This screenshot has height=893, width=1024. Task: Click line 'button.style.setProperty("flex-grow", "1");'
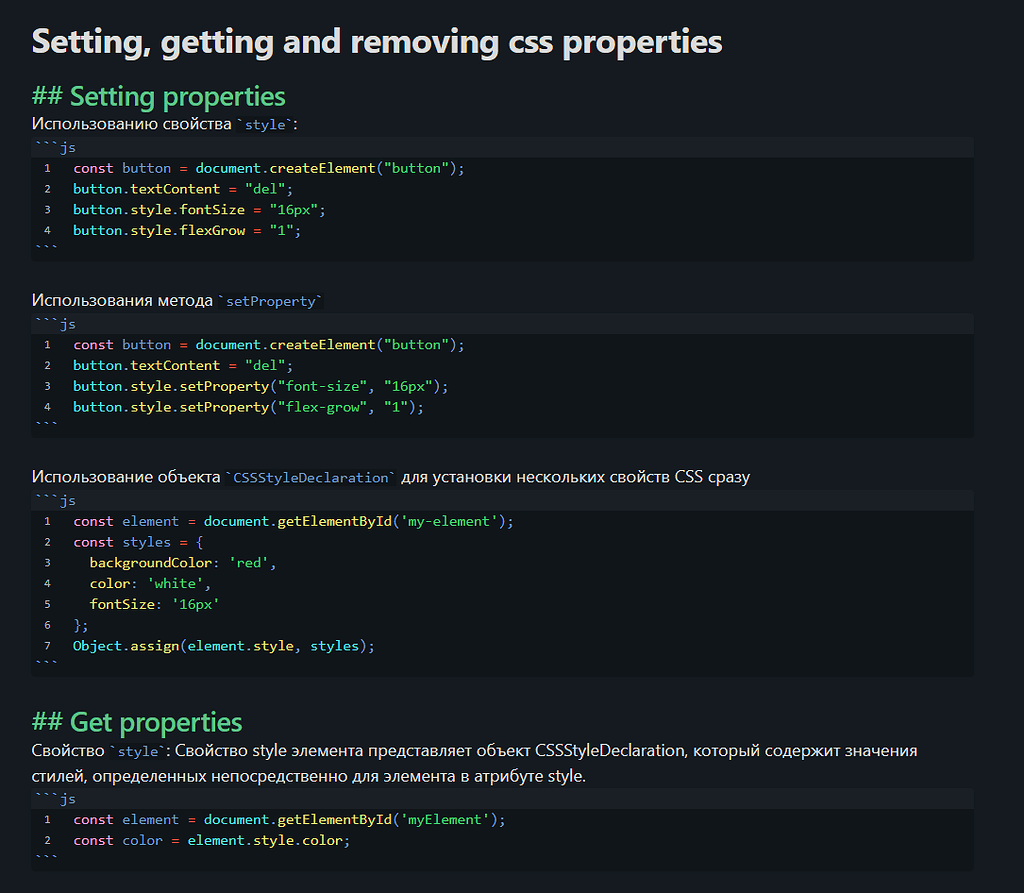point(248,407)
